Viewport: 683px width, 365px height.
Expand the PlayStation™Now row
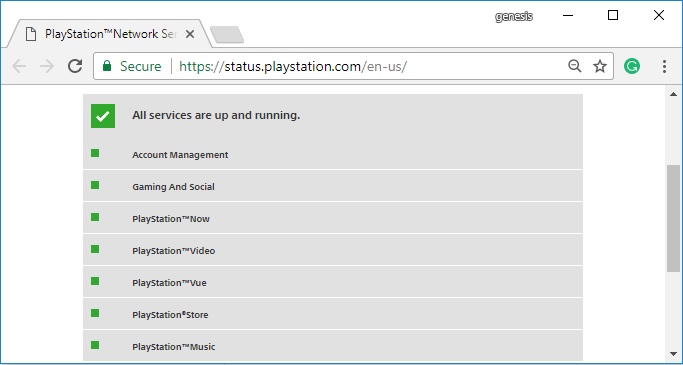(x=333, y=218)
